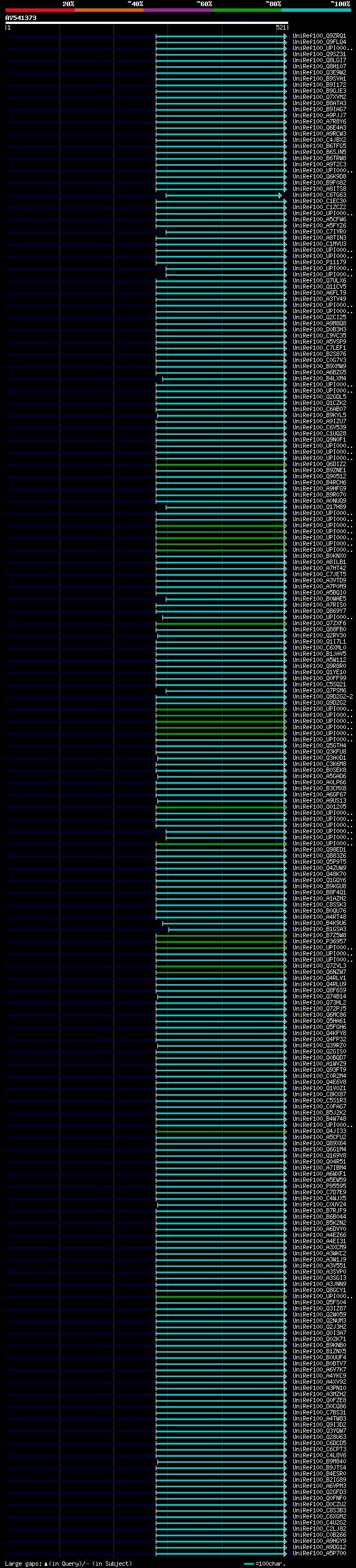Click the UniRef100_Q98ED1 label
The height and width of the screenshot is (1568, 356).
click(319, 849)
